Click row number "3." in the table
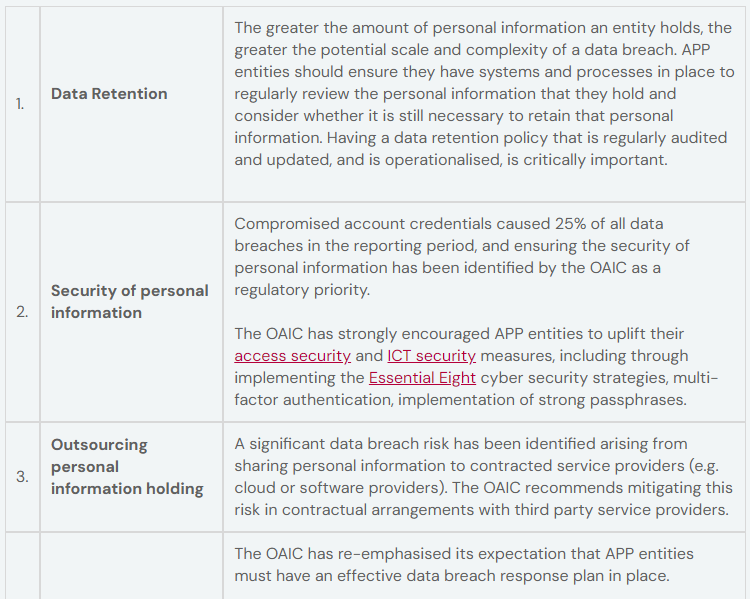This screenshot has height=599, width=750. click(21, 476)
